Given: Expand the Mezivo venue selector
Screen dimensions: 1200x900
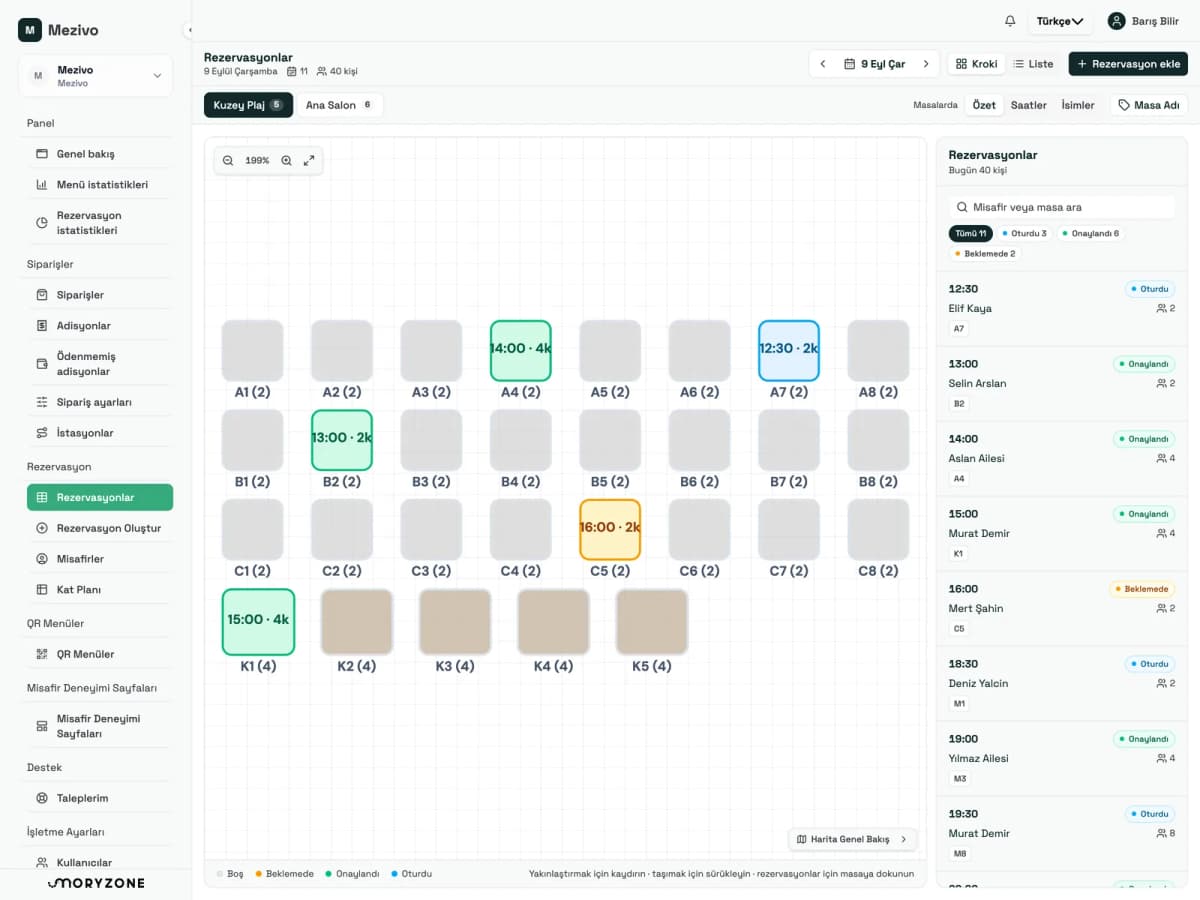Looking at the screenshot, I should 95,76.
